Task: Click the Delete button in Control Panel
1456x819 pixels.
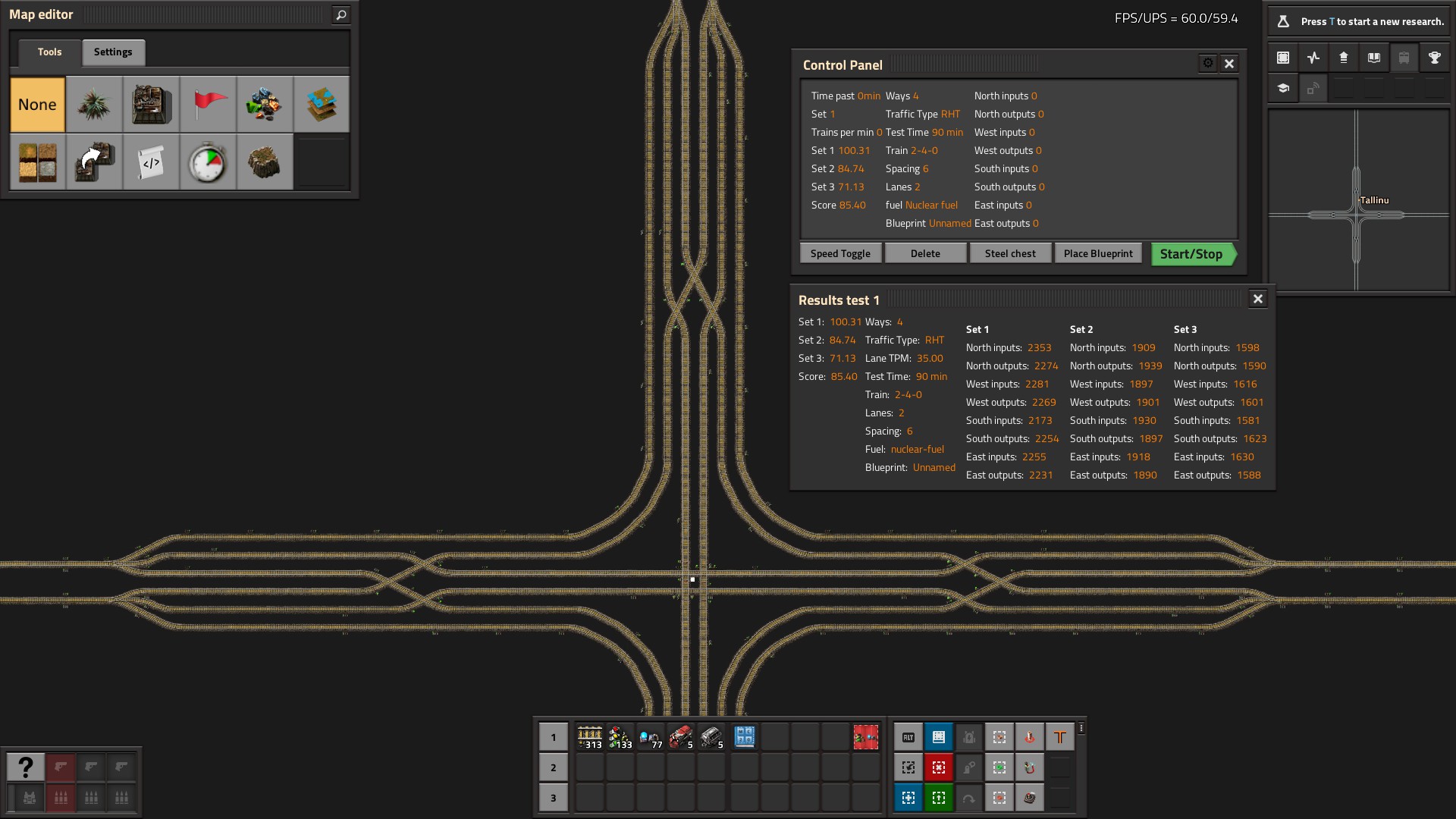Action: tap(925, 253)
